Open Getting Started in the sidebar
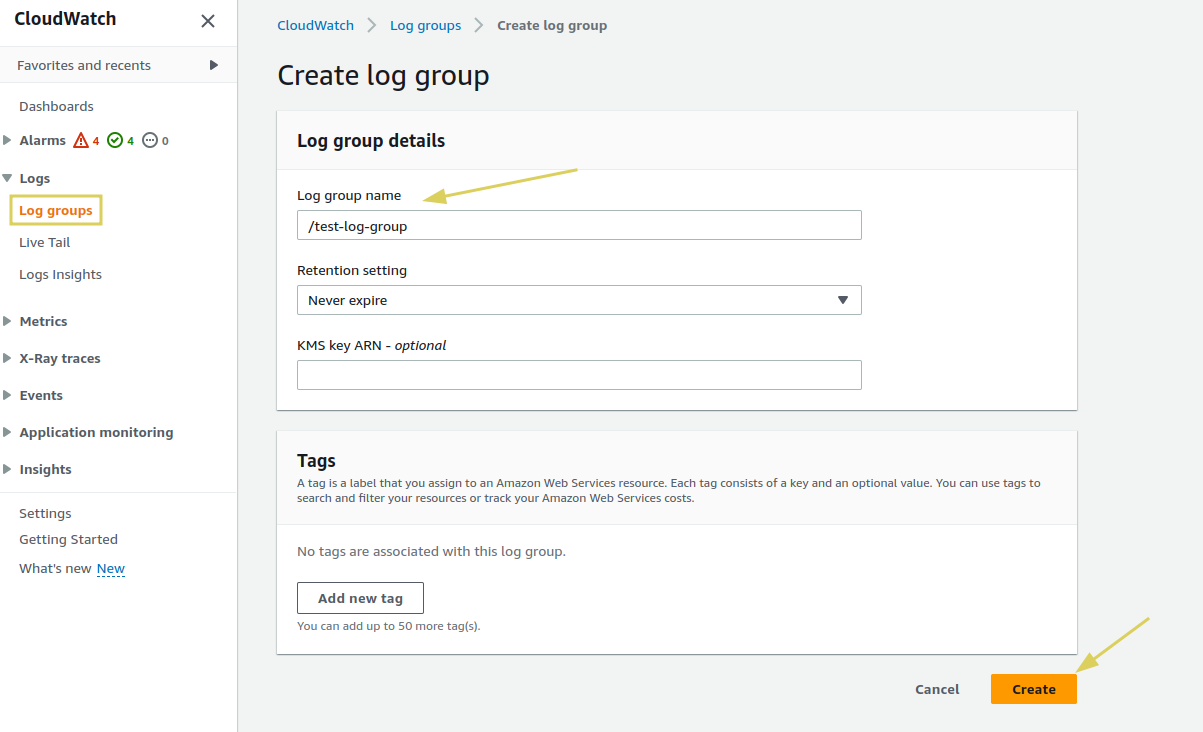 click(68, 539)
